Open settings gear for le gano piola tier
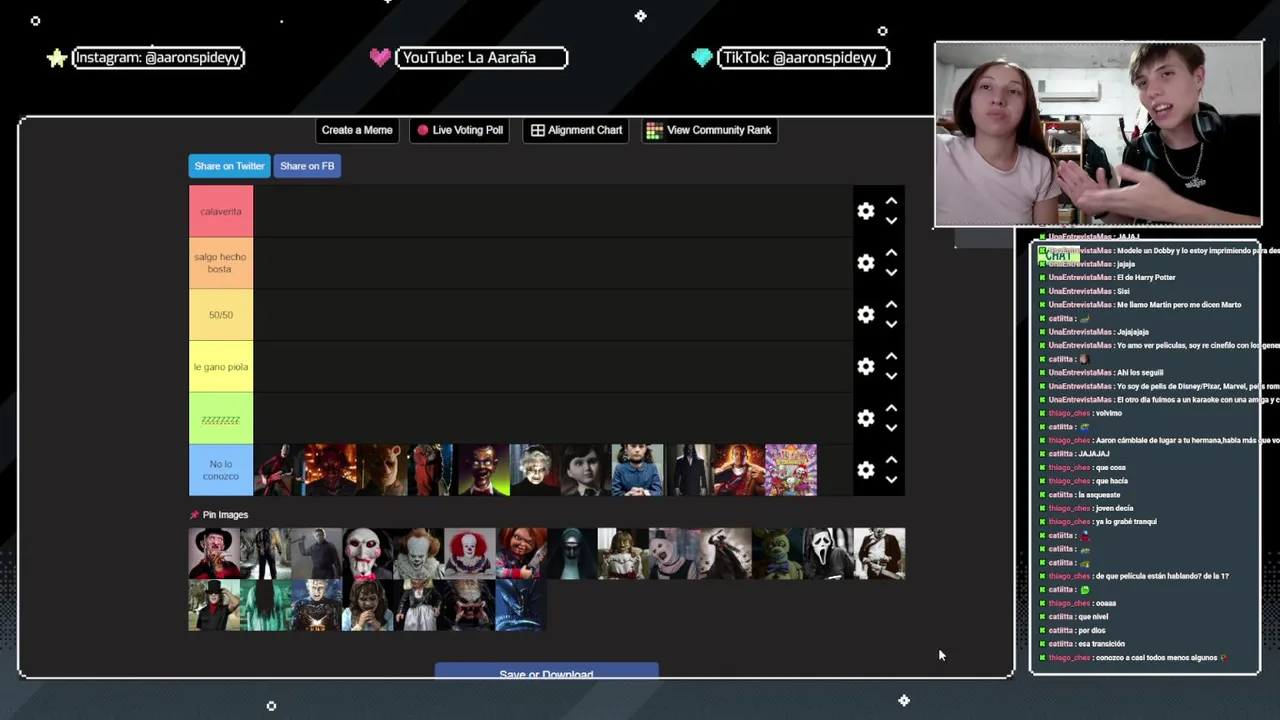Image resolution: width=1280 pixels, height=720 pixels. 866,367
